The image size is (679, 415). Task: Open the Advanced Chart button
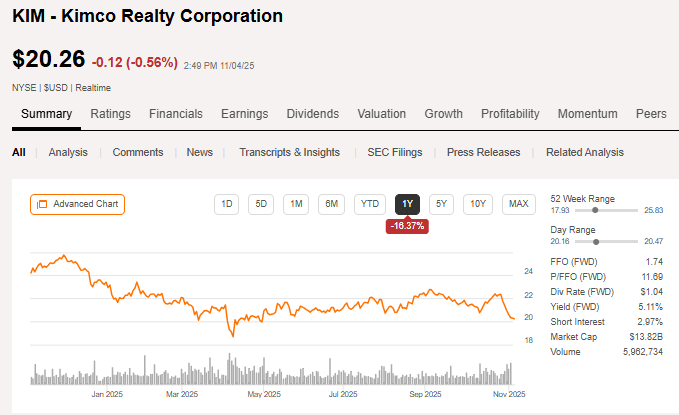pos(77,204)
